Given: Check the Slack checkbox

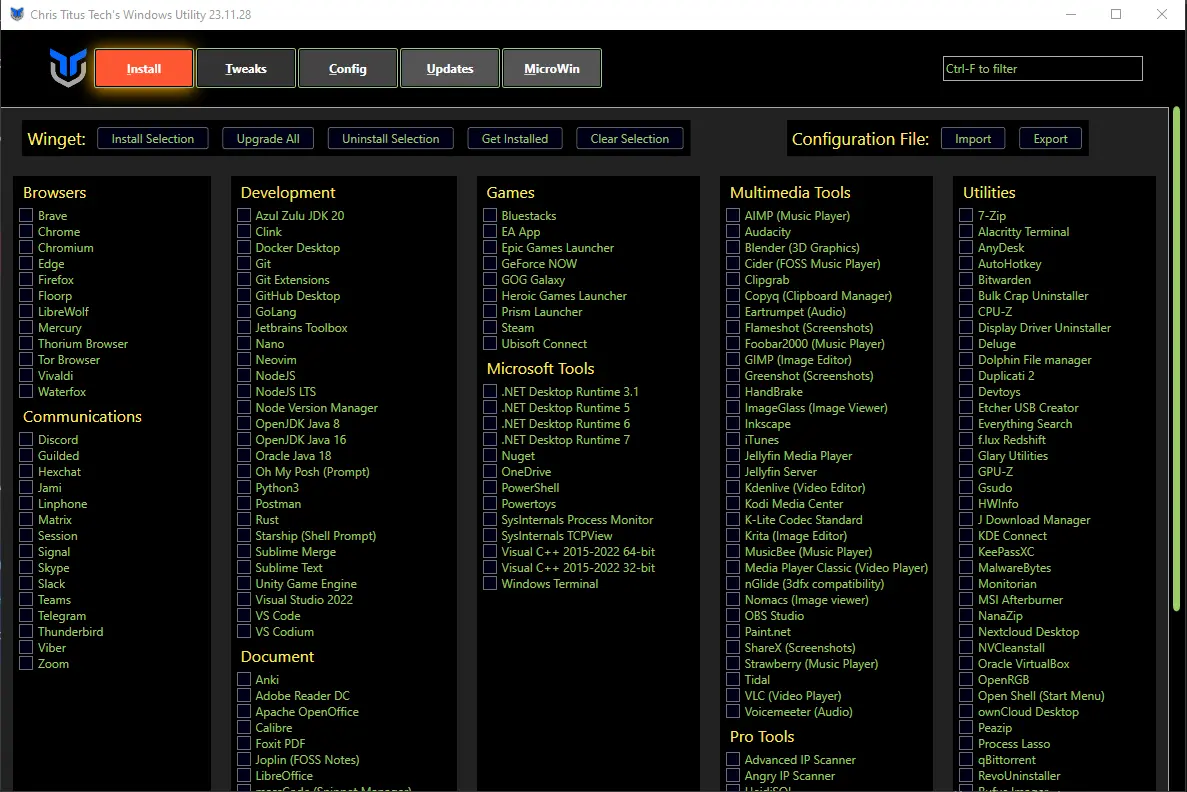Looking at the screenshot, I should (26, 584).
